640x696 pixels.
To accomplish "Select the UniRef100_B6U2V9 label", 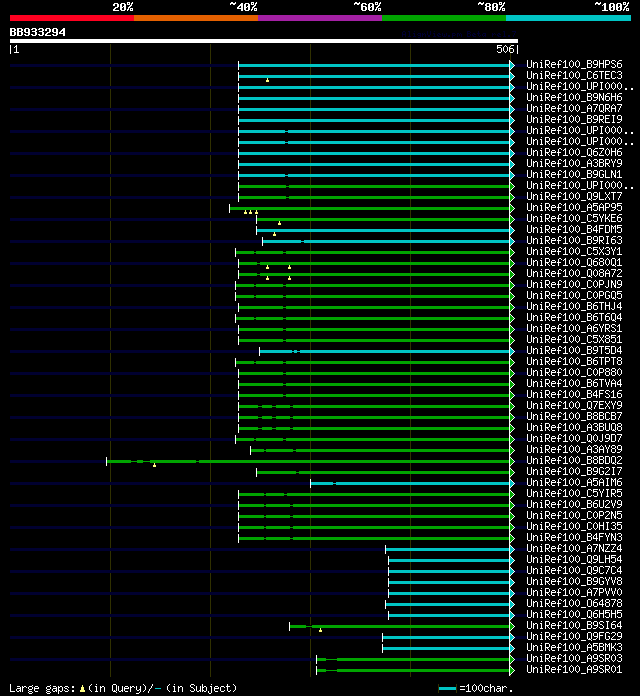I will (574, 505).
